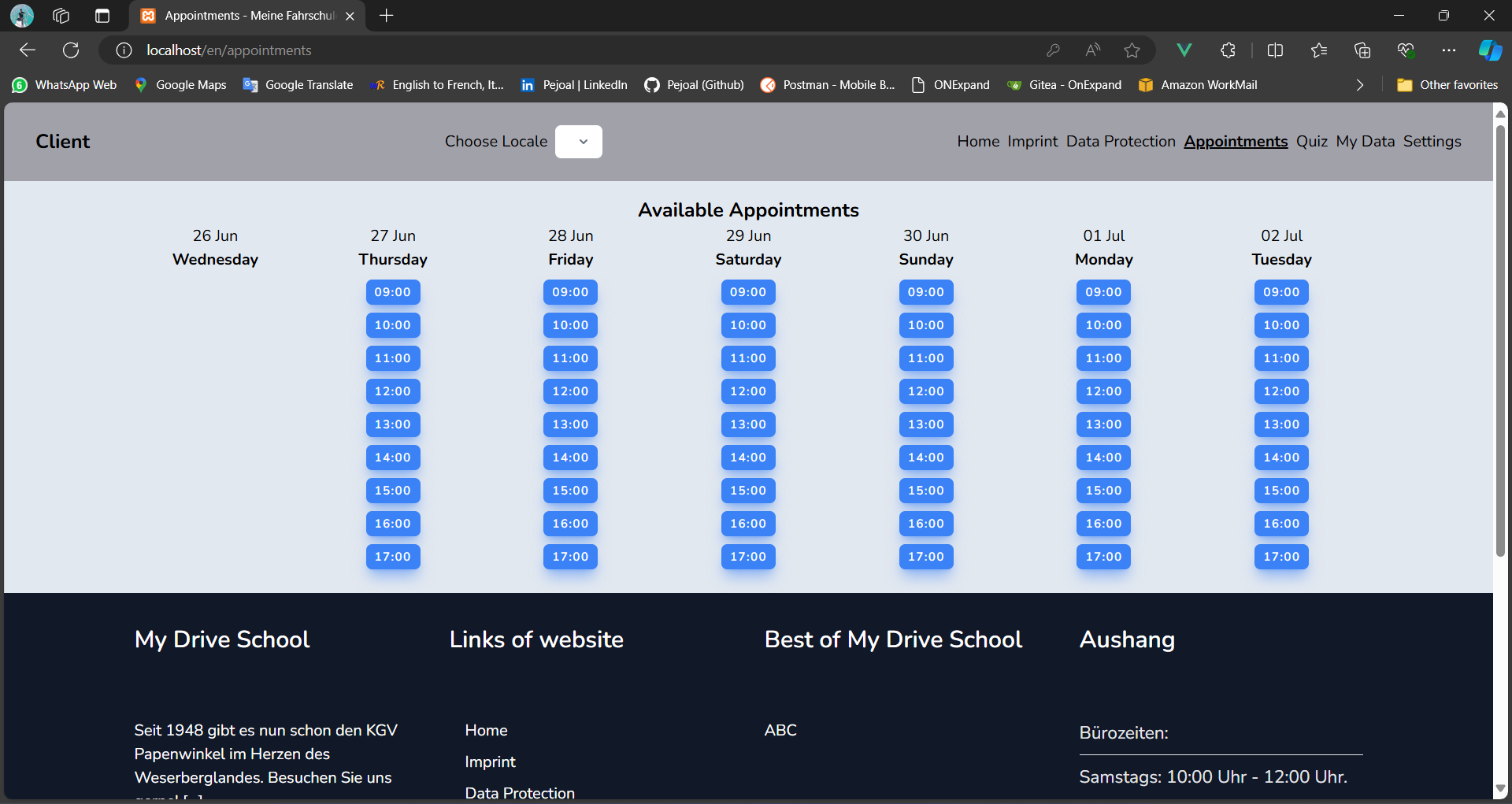Viewport: 1512px width, 804px height.
Task: Open the Postman - Mobile bookmark
Action: (x=827, y=84)
